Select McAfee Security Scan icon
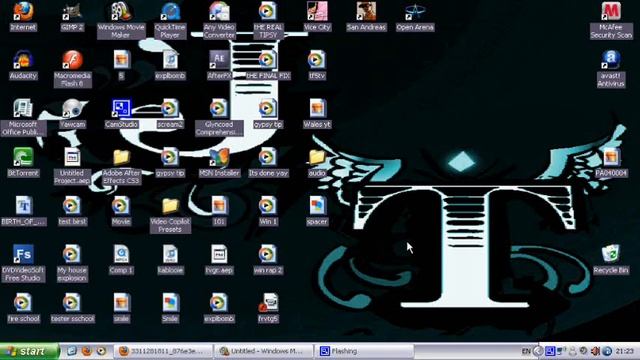The height and width of the screenshot is (360, 640). click(x=611, y=20)
